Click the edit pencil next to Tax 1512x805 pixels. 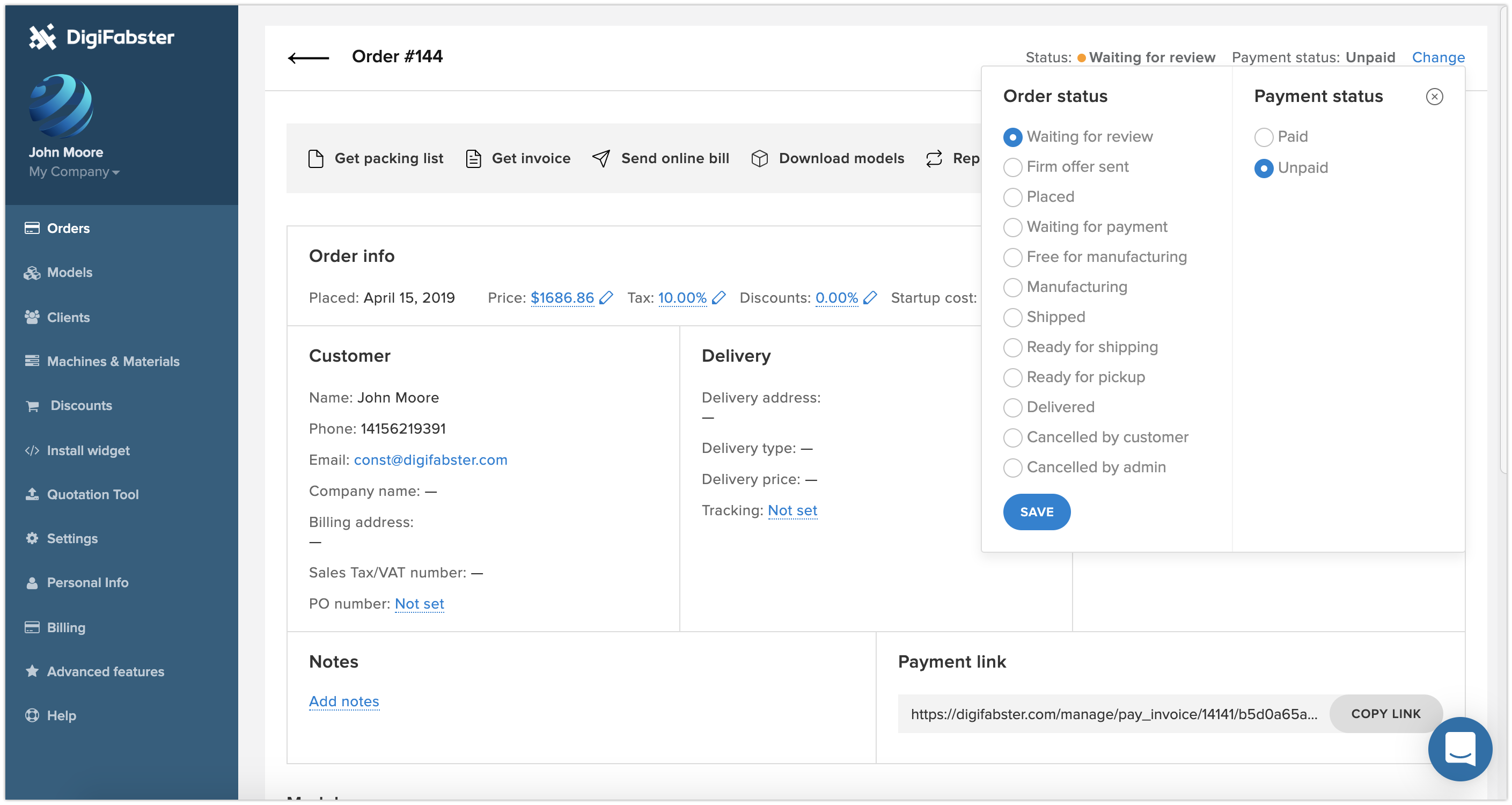click(x=718, y=298)
